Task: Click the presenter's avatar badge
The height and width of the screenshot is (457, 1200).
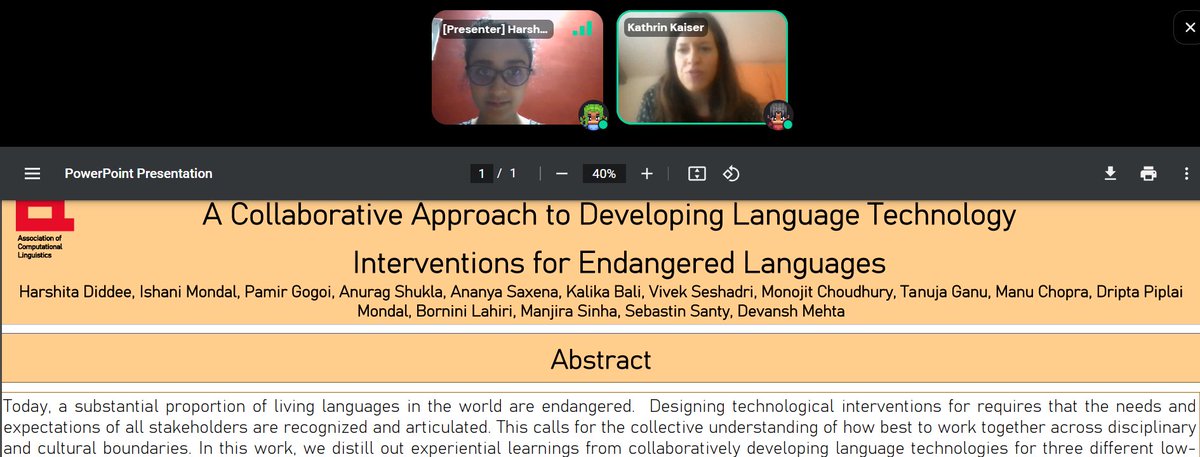Action: click(x=594, y=115)
